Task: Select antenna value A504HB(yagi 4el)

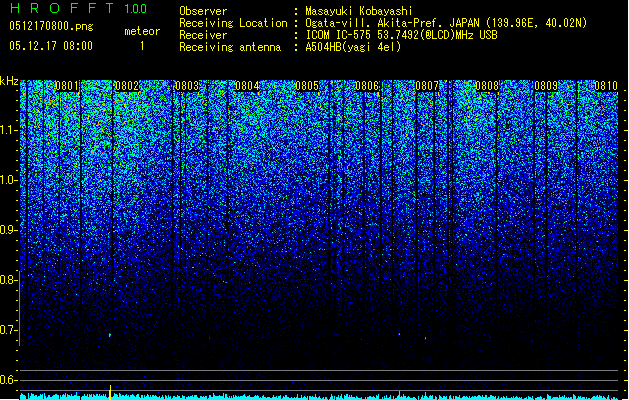Action: 353,47
